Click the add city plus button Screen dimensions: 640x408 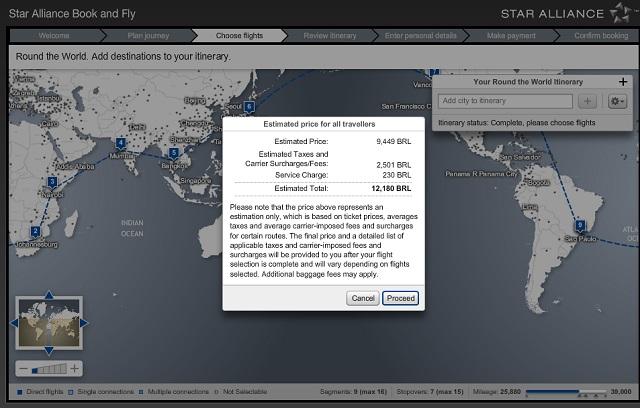pyautogui.click(x=587, y=101)
